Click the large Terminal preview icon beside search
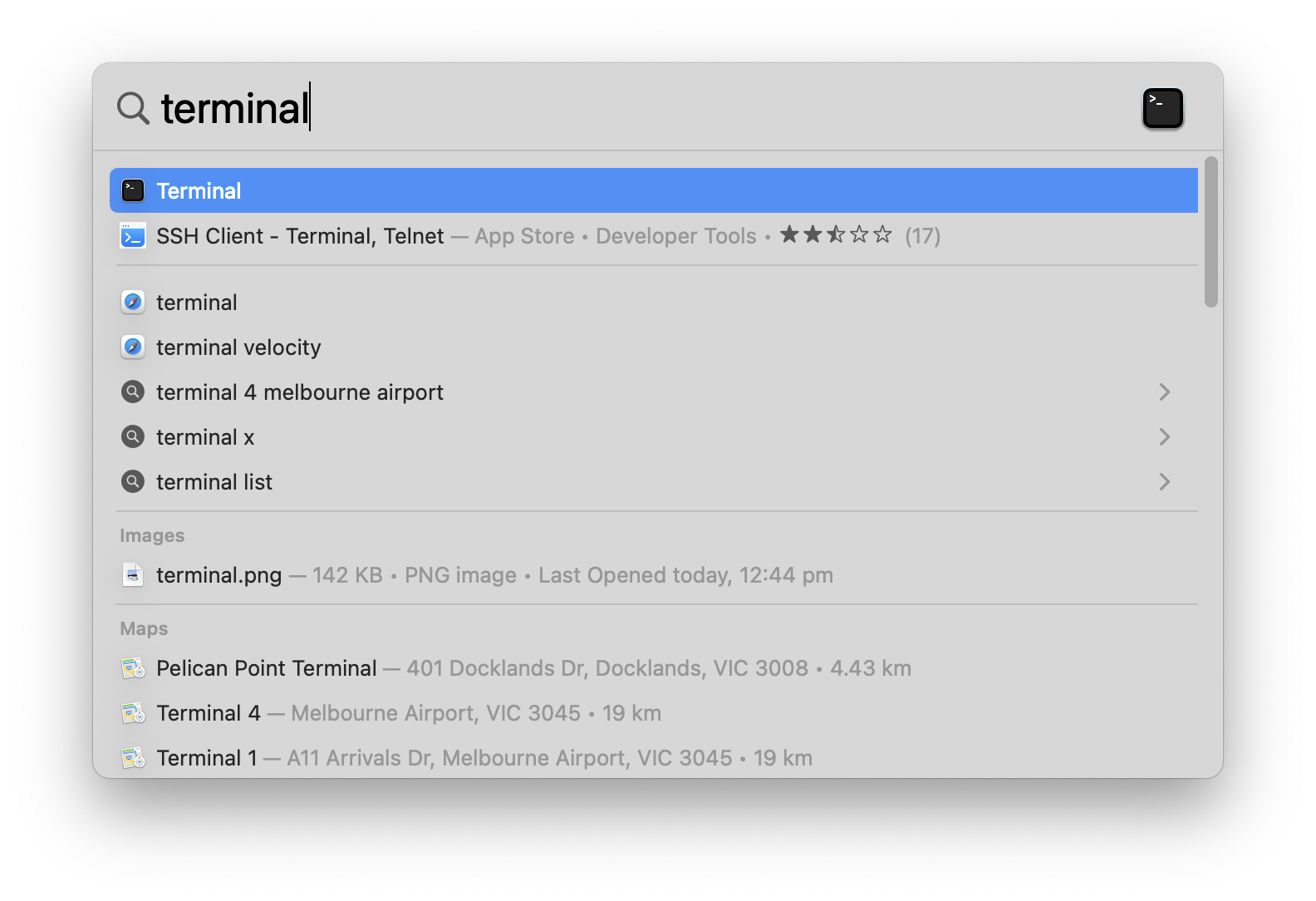Viewport: 1316px width, 901px height. (1162, 109)
